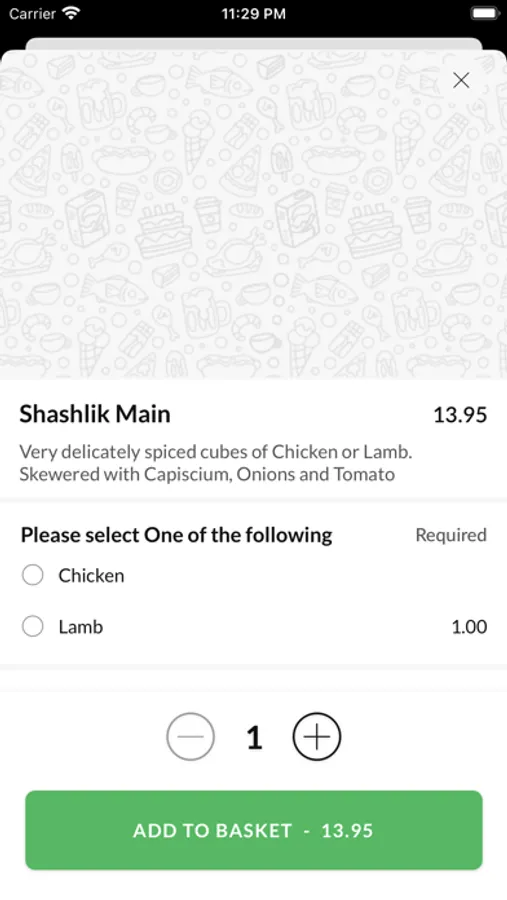Image resolution: width=507 pixels, height=900 pixels.
Task: Tap the 'Please select One' heading
Action: pos(176,535)
